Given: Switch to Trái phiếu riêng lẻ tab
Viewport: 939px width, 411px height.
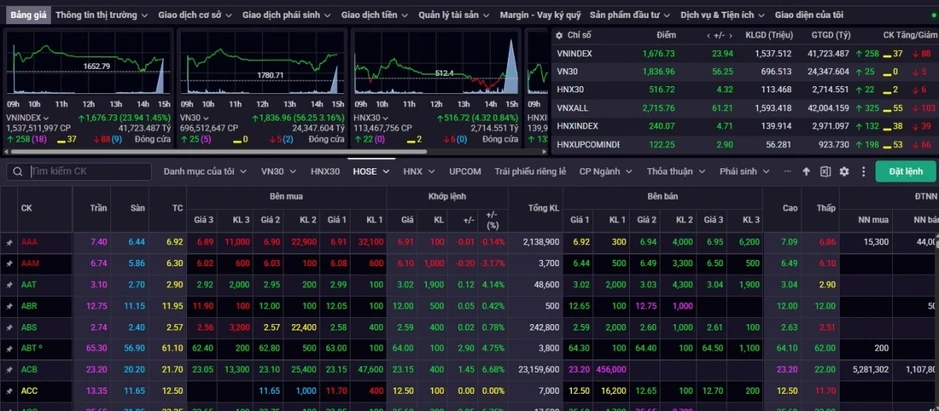Looking at the screenshot, I should point(530,171).
